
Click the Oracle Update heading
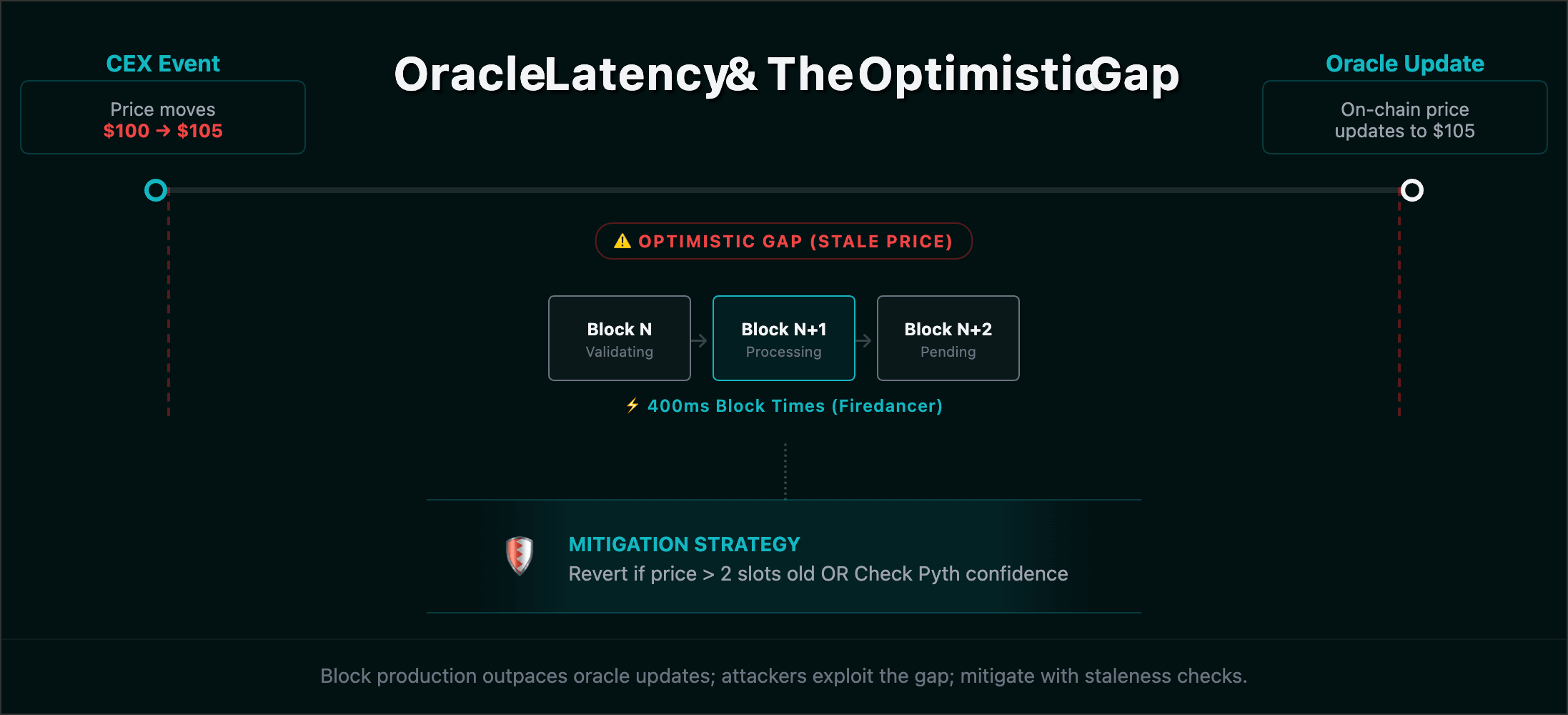point(1404,64)
